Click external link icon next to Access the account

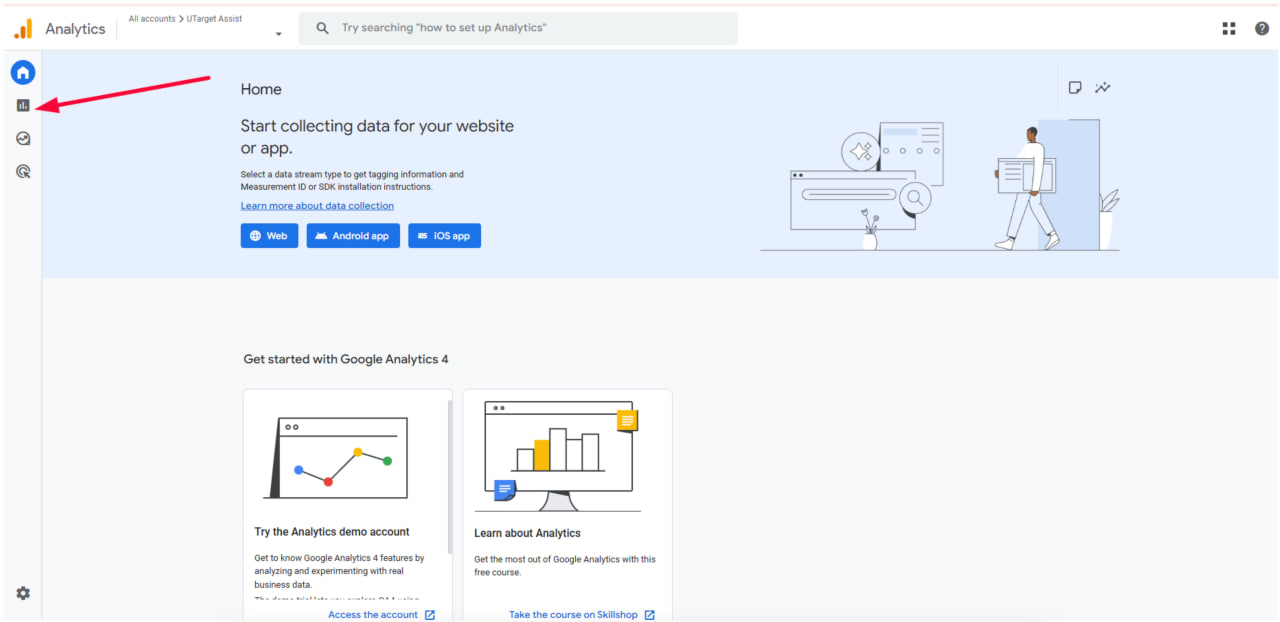pos(430,615)
